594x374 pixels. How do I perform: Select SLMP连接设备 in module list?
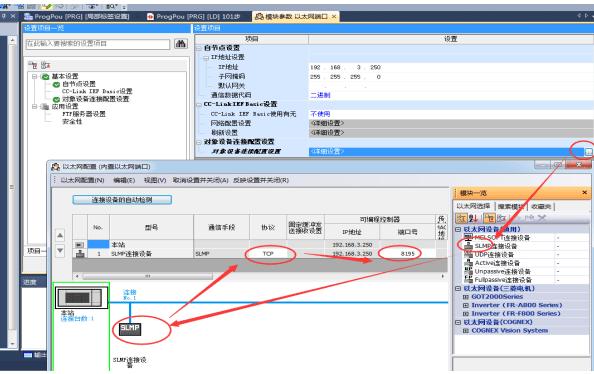point(496,246)
